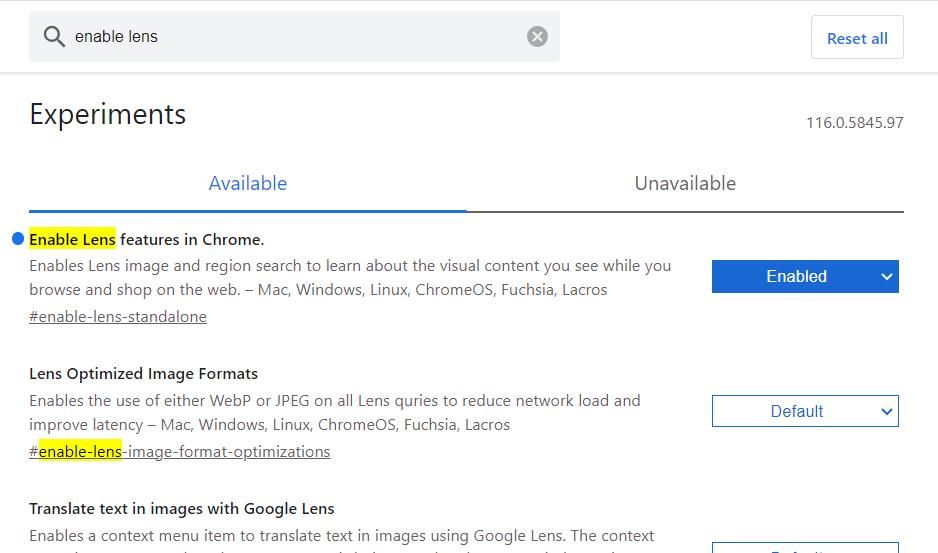Open the Enabled dropdown for Enable Lens
The width and height of the screenshot is (938, 553).
(x=805, y=277)
